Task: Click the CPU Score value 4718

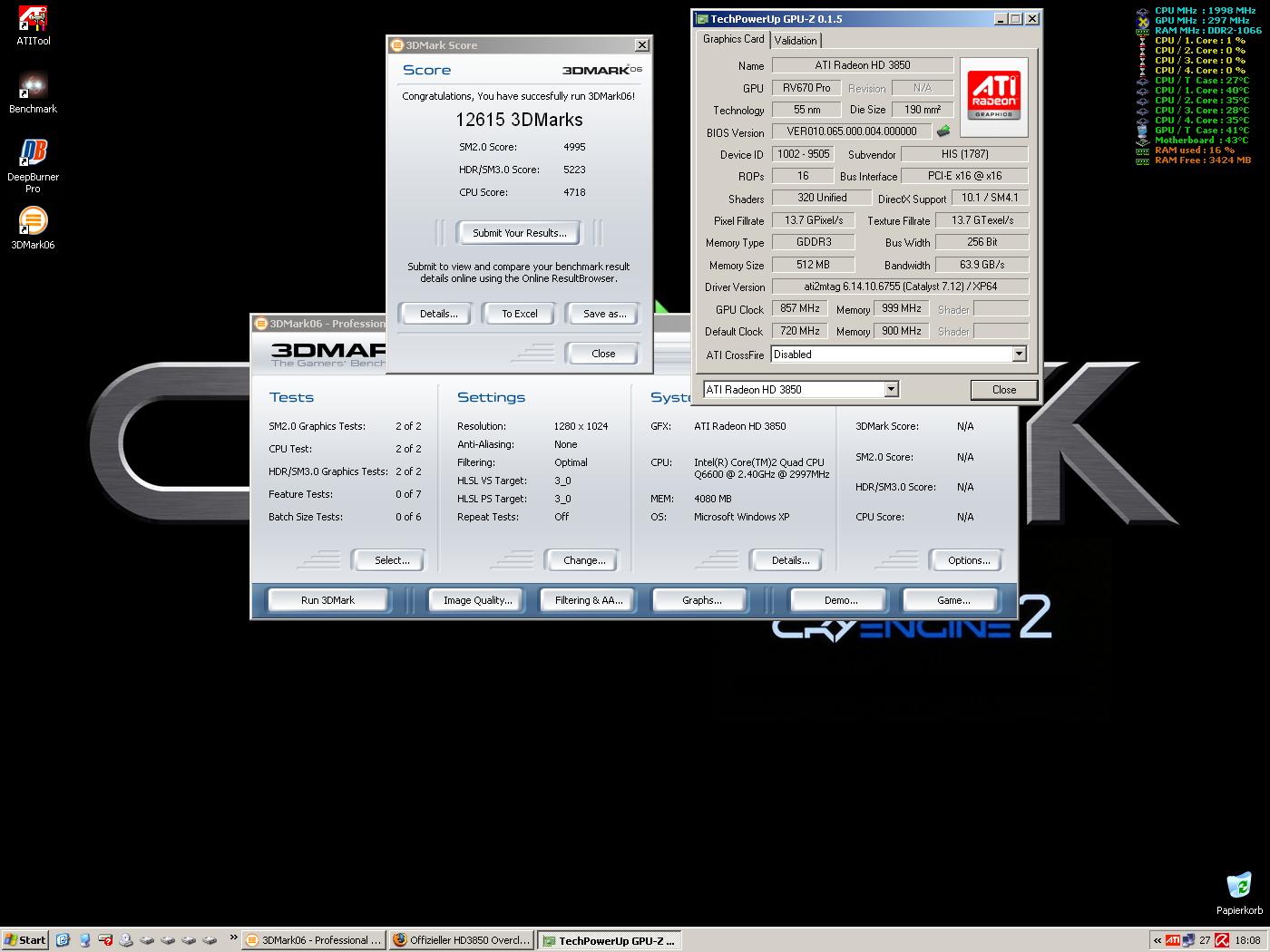Action: (x=574, y=192)
